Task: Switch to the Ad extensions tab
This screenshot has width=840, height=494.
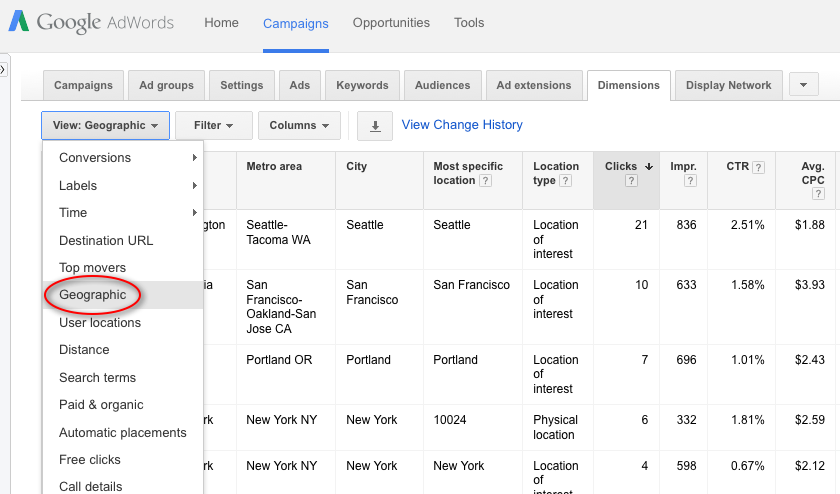Action: 534,85
